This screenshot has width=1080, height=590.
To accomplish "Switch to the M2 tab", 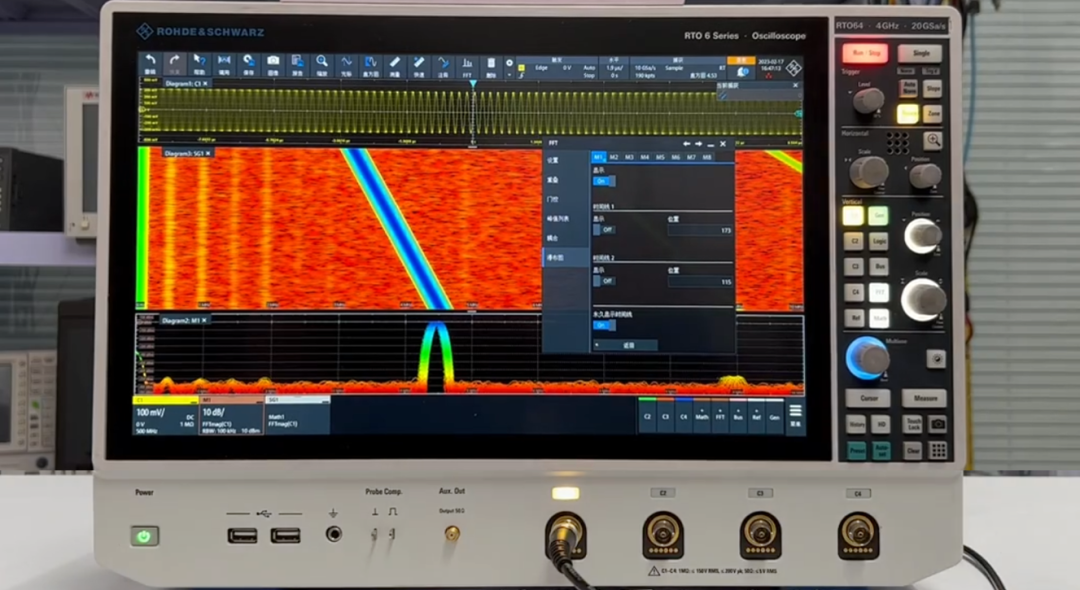I will click(614, 157).
